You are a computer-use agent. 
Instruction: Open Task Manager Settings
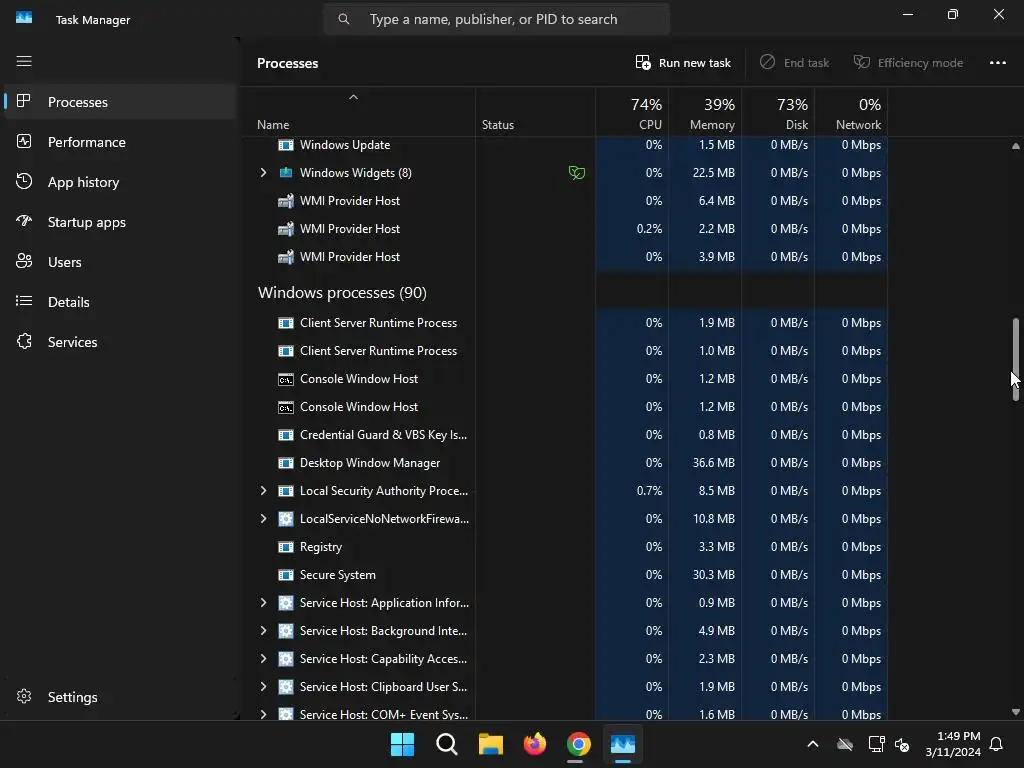coord(120,697)
